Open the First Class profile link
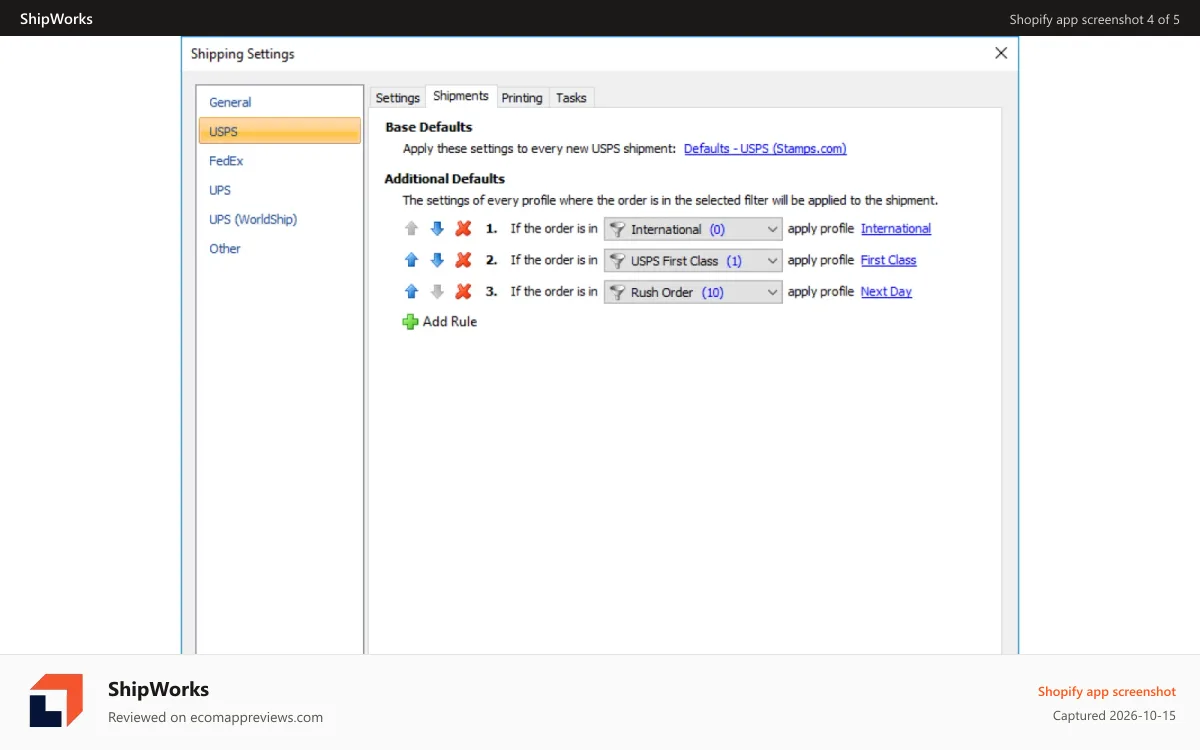The width and height of the screenshot is (1200, 750). [889, 260]
